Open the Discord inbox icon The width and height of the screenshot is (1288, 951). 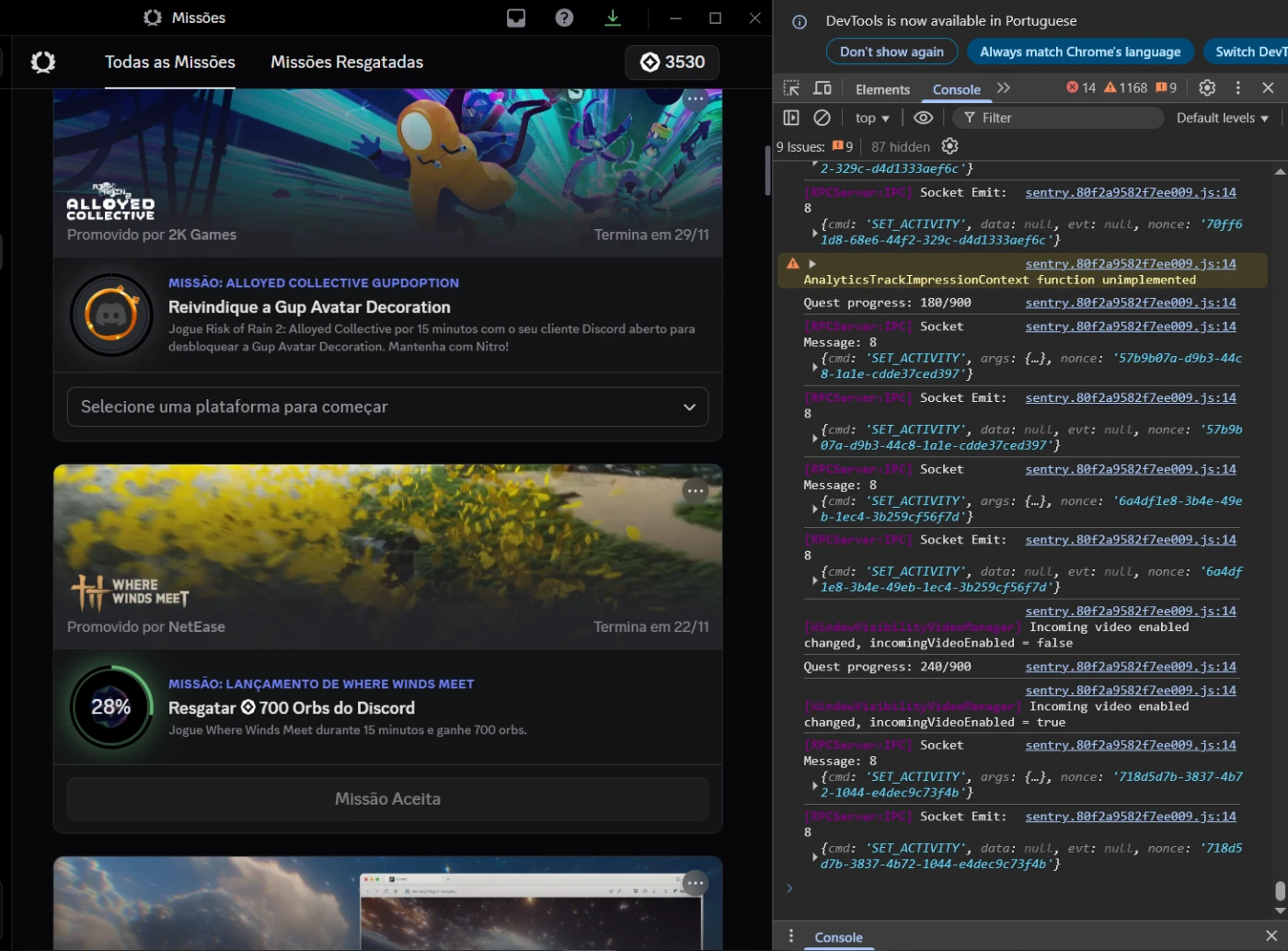pyautogui.click(x=516, y=18)
